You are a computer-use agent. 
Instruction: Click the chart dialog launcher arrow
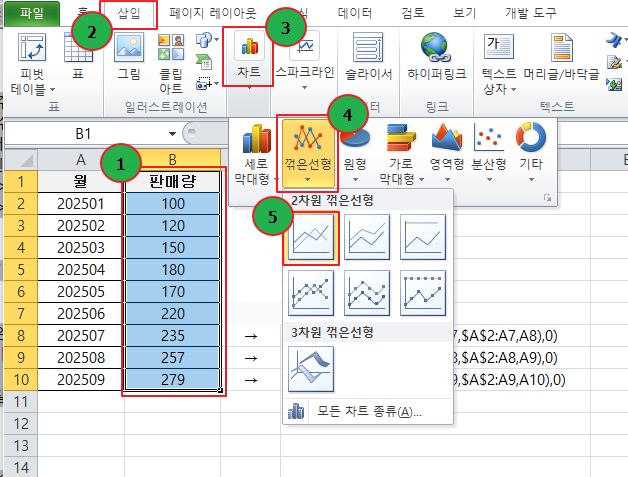point(547,198)
